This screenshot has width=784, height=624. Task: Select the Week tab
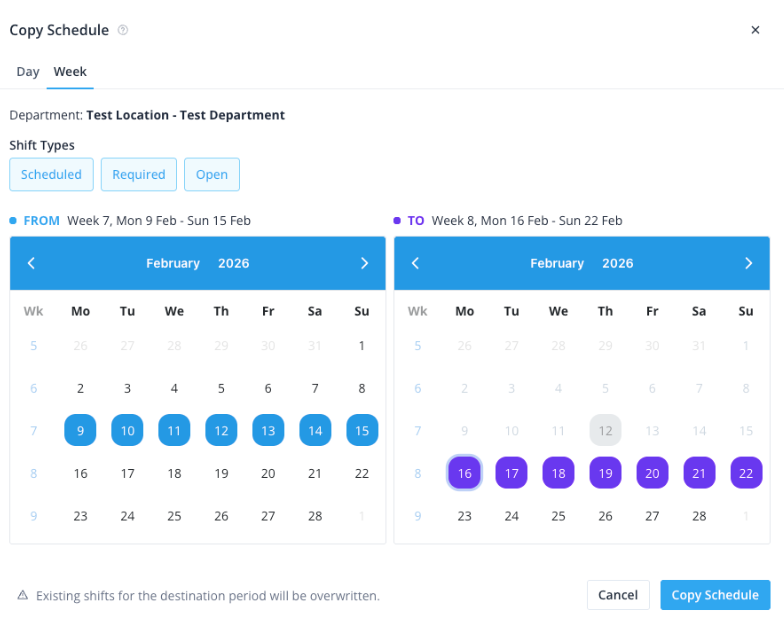70,72
